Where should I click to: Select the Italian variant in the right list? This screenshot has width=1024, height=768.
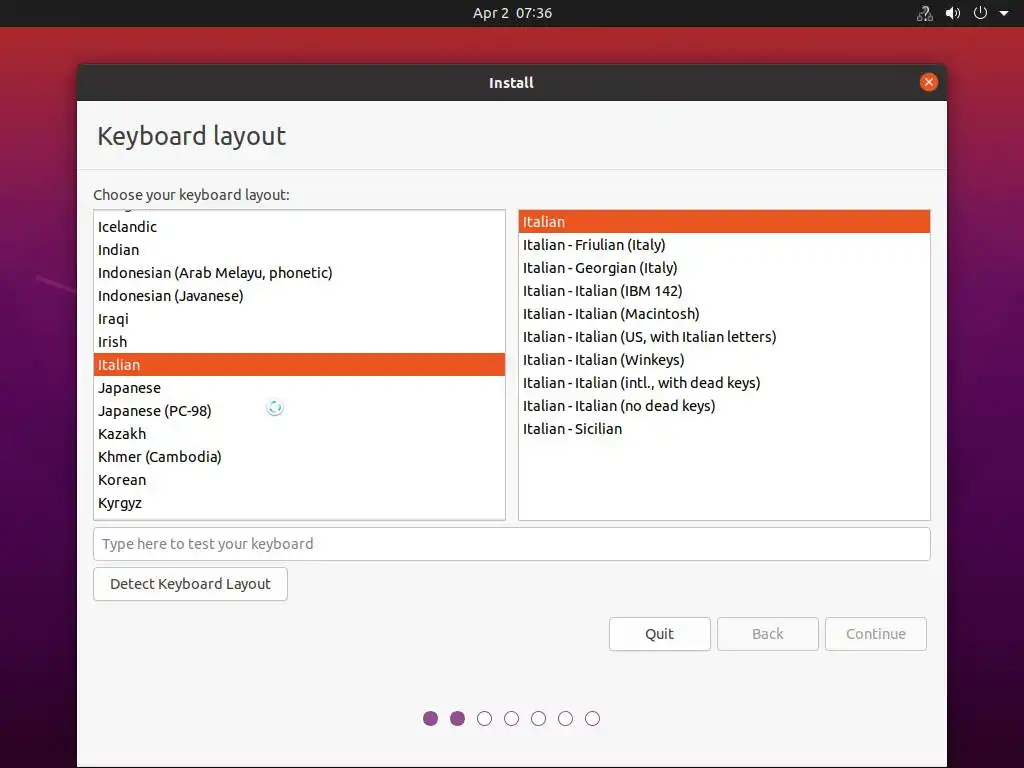point(724,221)
